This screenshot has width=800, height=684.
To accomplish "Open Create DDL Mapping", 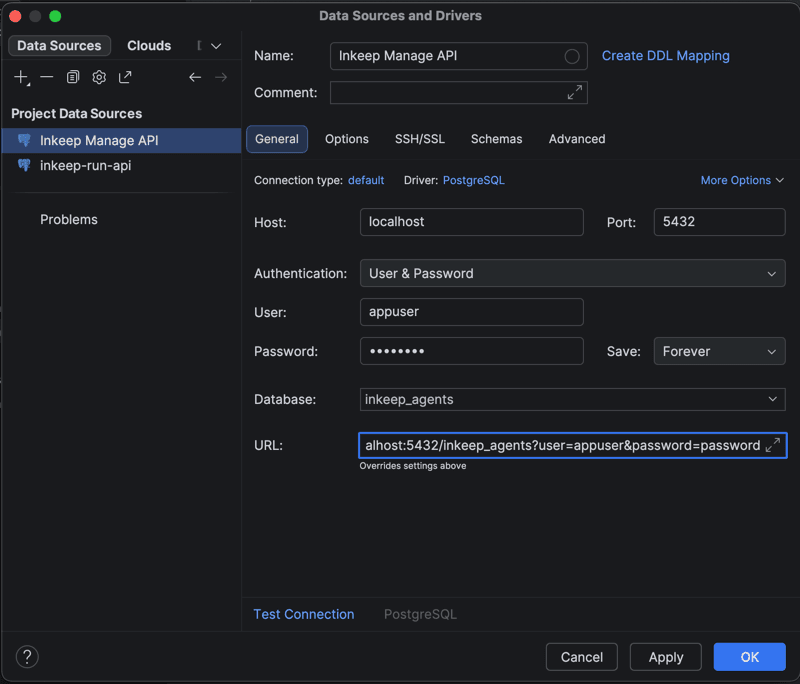I will [665, 55].
